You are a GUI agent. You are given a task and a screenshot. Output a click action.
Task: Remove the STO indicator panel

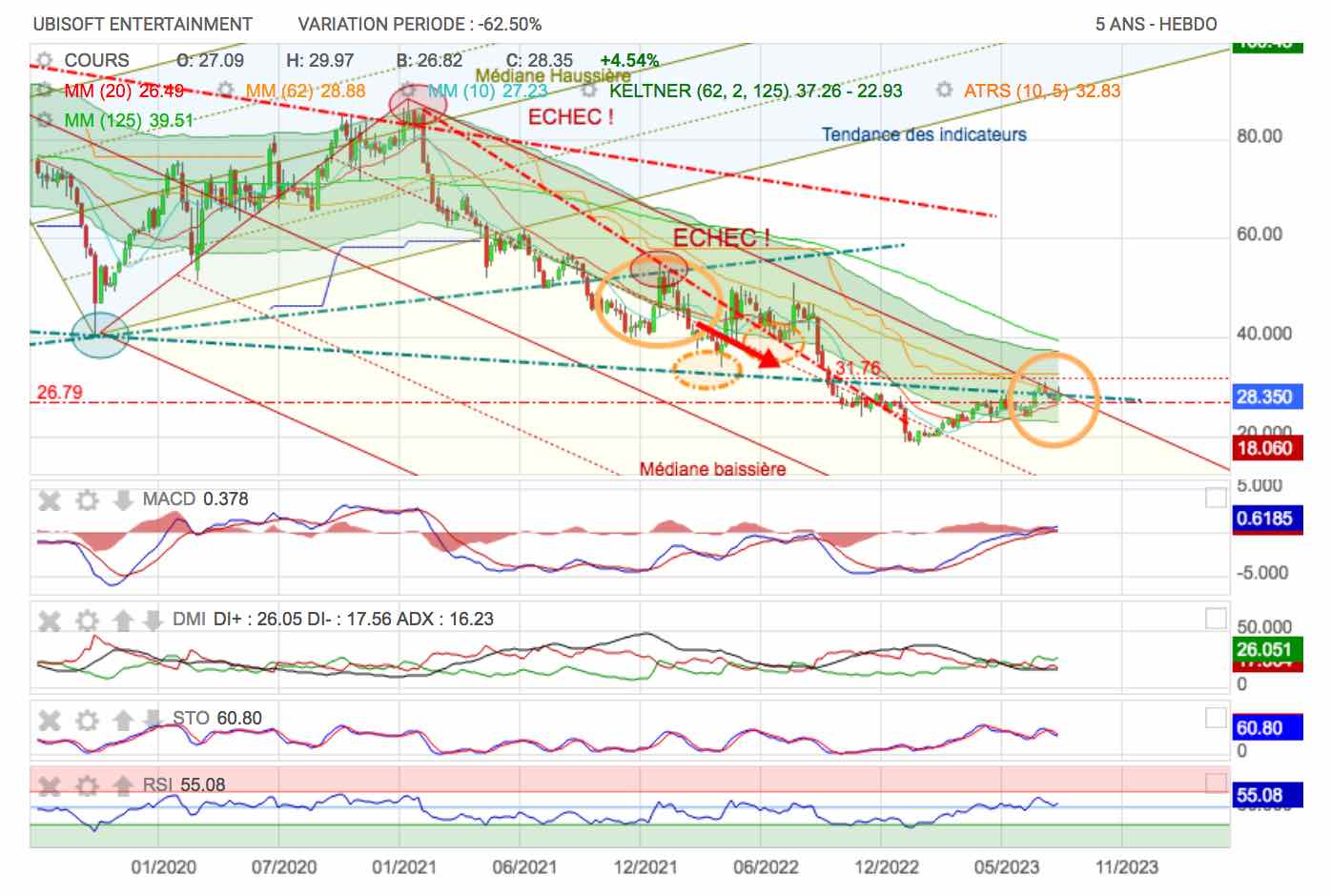coord(50,720)
